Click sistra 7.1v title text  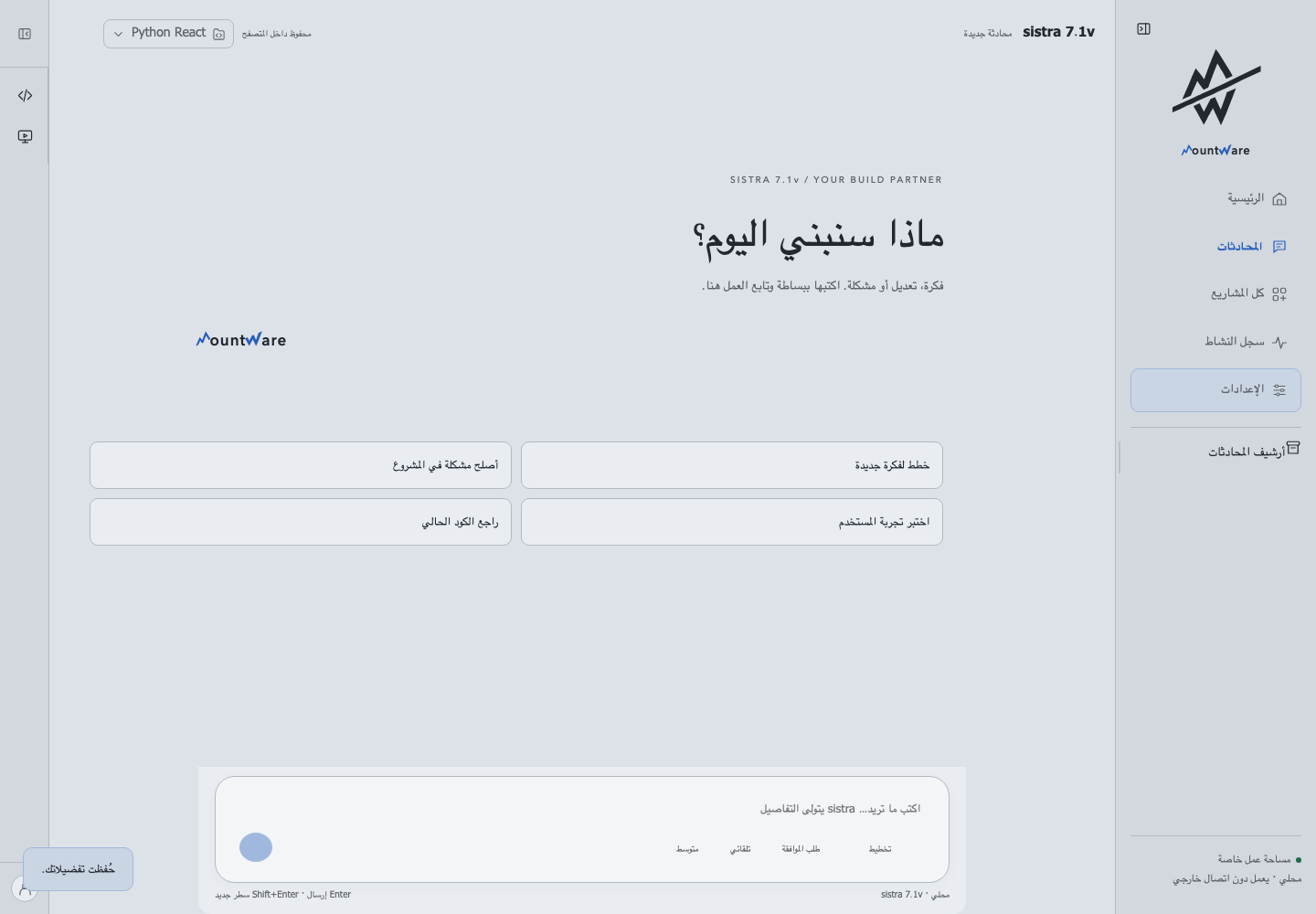(x=1058, y=32)
